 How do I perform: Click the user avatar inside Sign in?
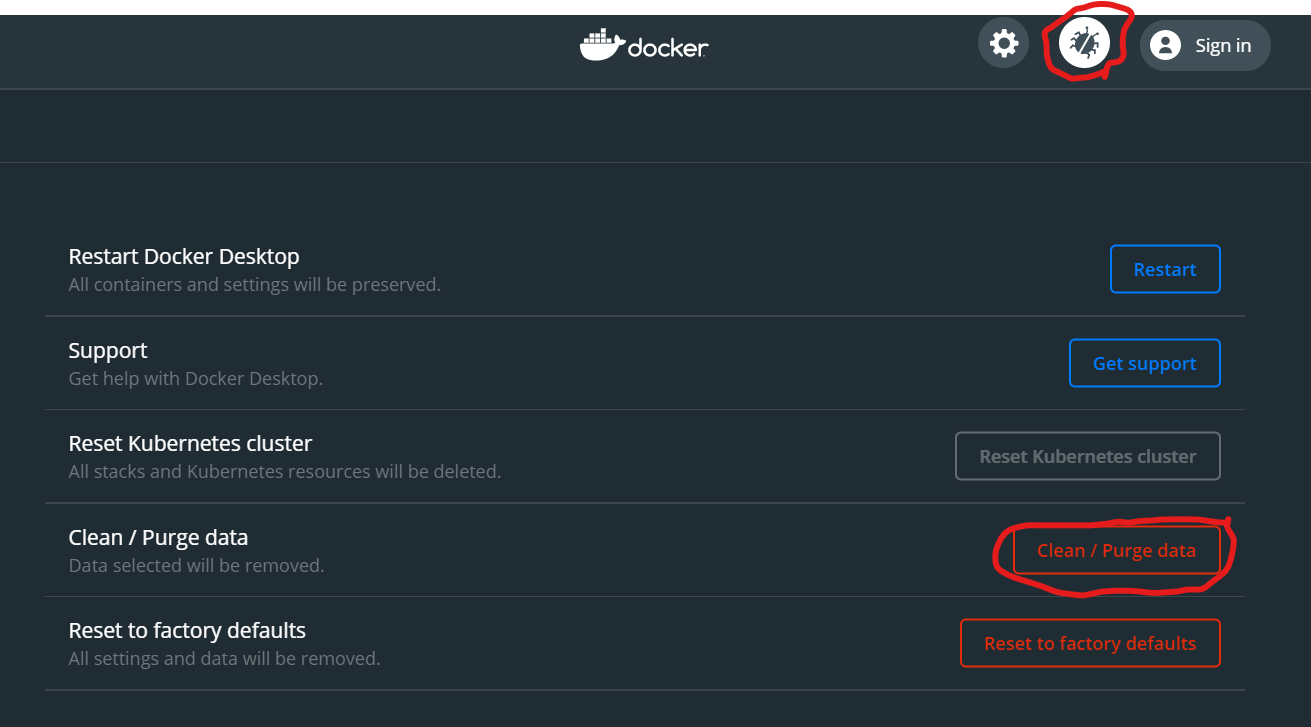click(1165, 45)
